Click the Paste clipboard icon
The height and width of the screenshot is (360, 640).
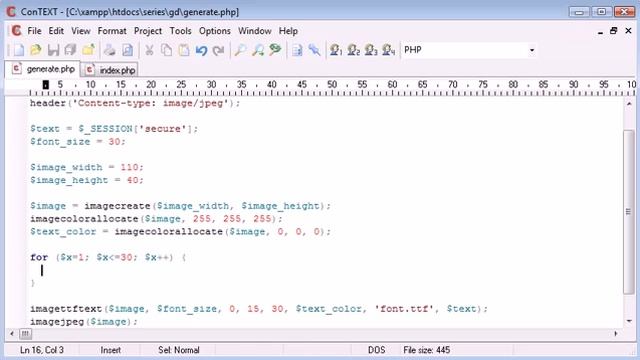tap(184, 50)
